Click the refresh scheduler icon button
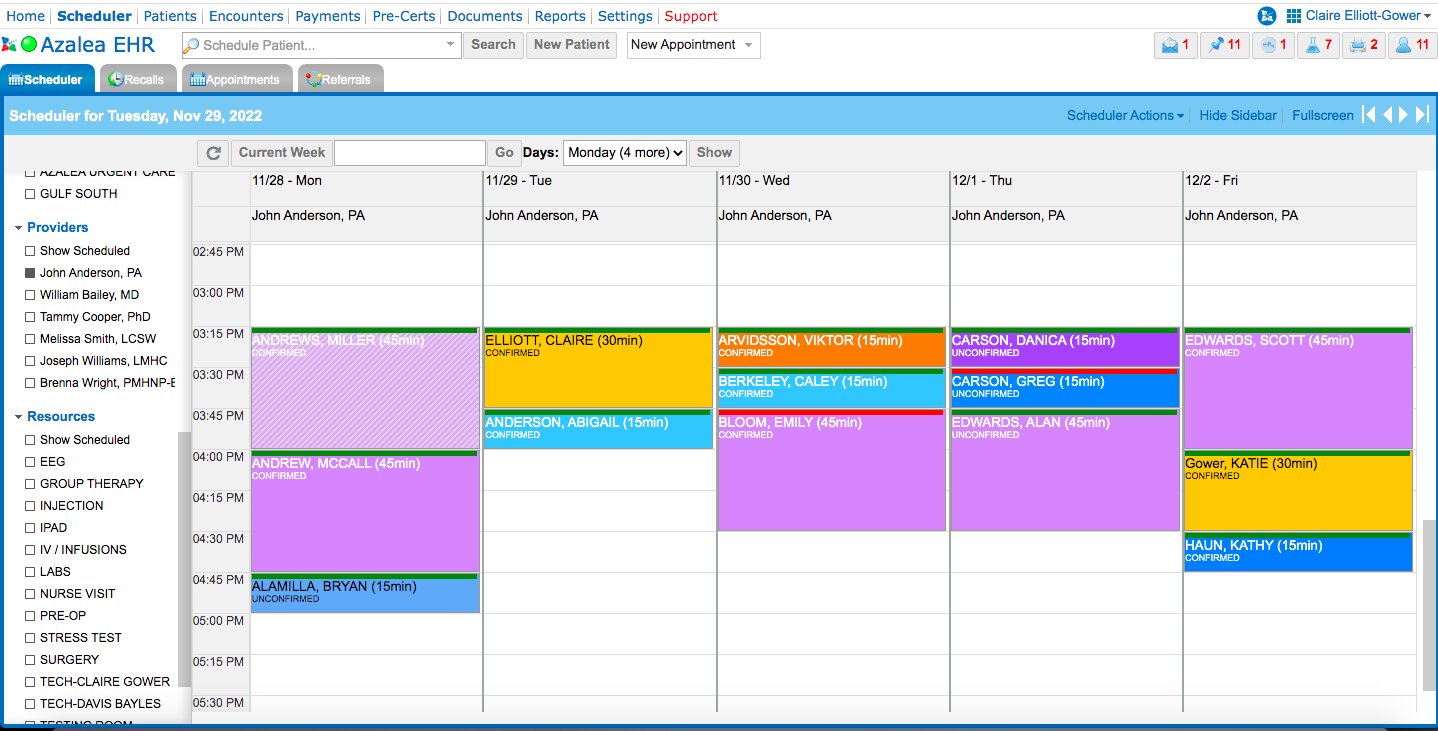The height and width of the screenshot is (731, 1438). 213,153
